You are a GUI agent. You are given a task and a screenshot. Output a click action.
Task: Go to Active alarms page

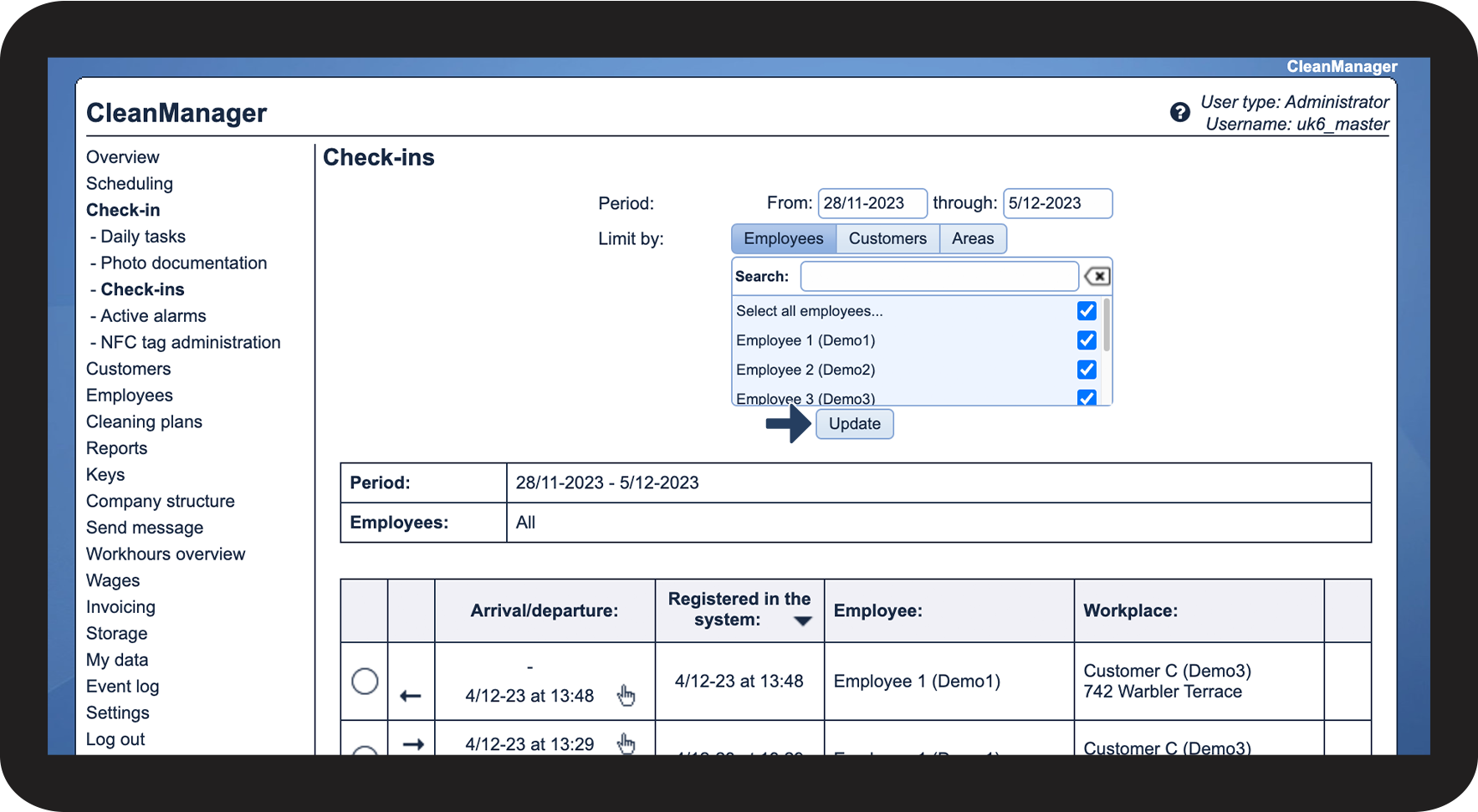[153, 316]
